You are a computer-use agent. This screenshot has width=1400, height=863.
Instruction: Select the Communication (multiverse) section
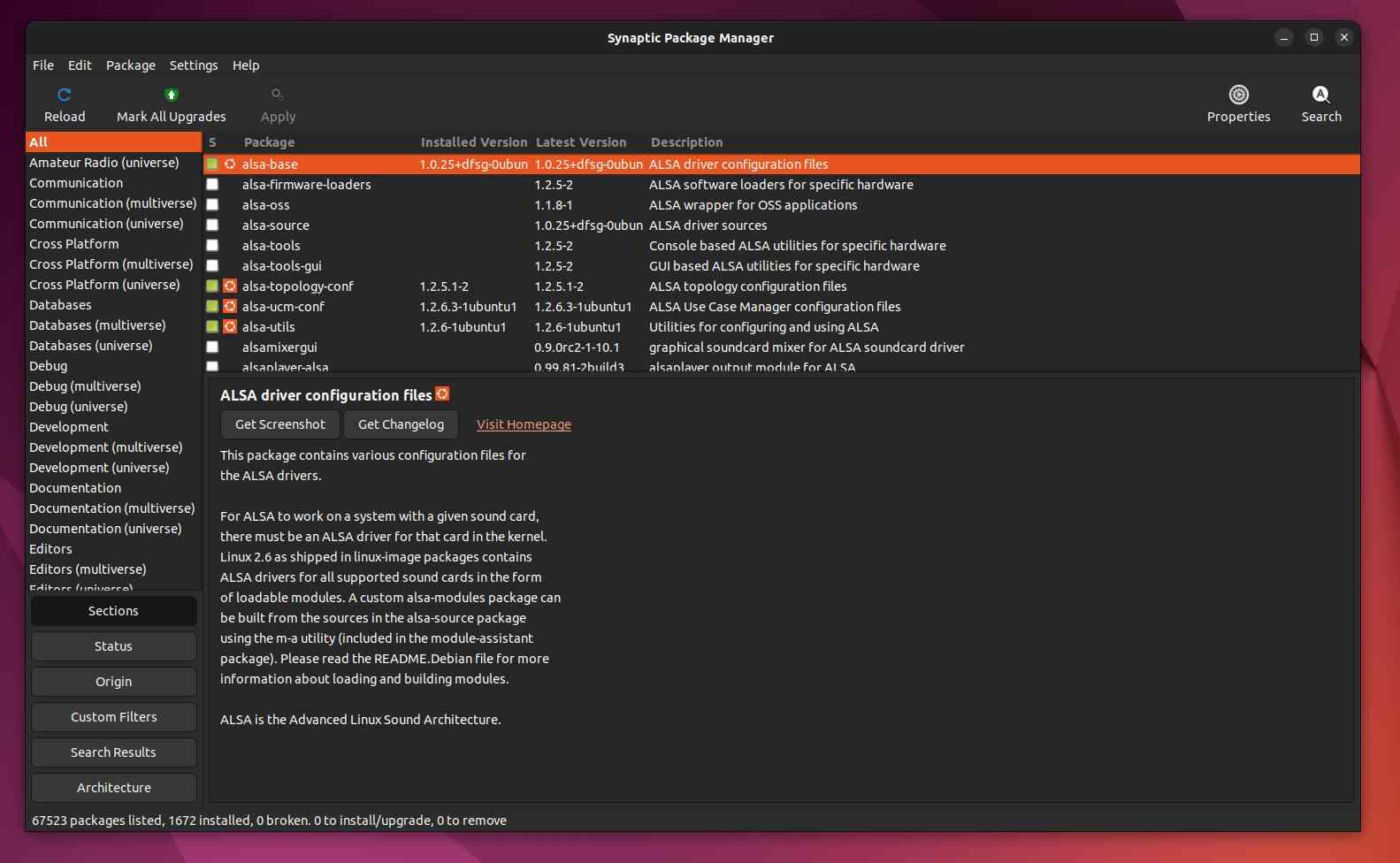click(114, 203)
